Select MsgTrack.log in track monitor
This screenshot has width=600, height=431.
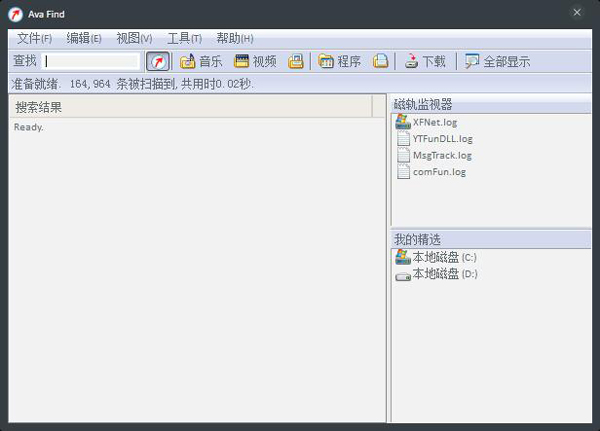point(442,155)
